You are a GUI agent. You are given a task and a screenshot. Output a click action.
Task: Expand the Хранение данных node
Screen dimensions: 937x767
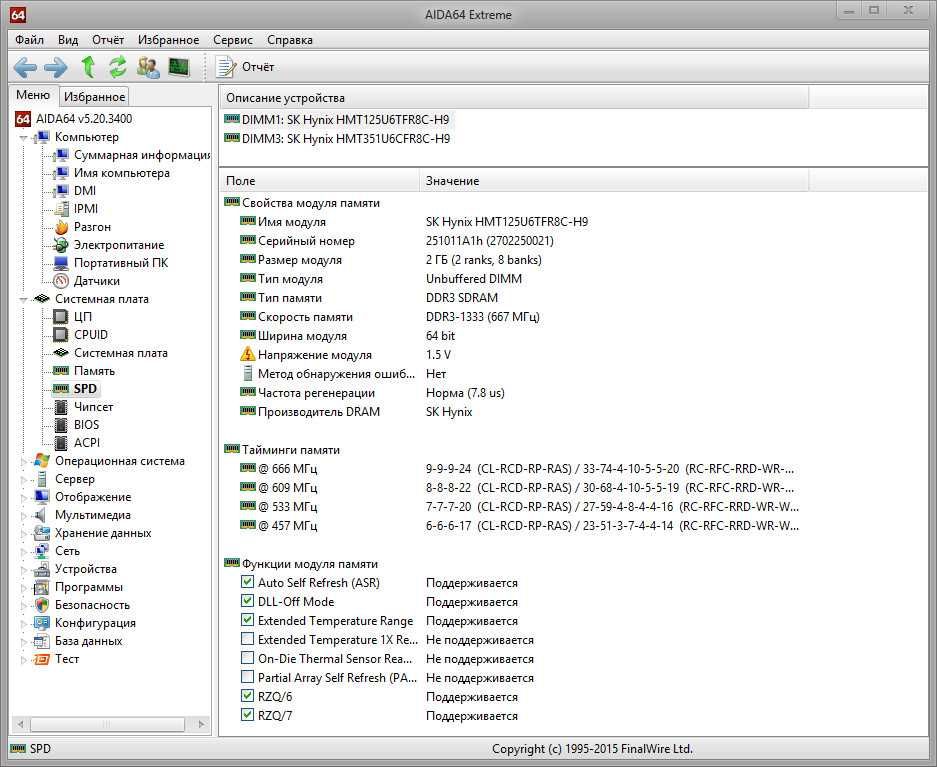(23, 533)
